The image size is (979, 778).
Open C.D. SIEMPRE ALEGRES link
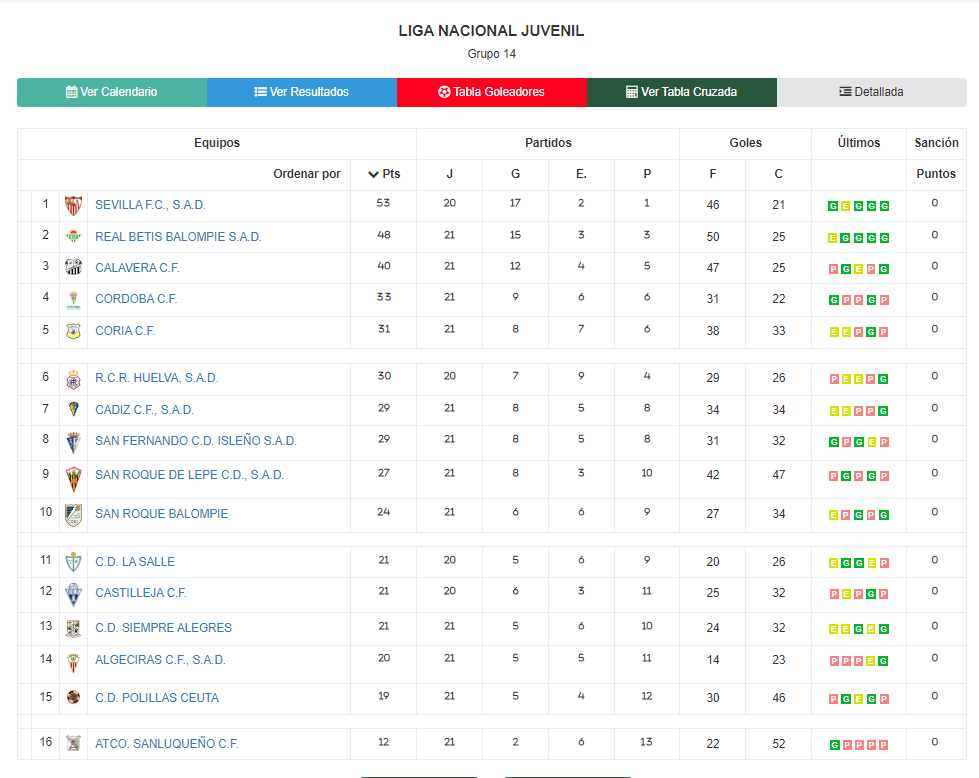click(164, 628)
